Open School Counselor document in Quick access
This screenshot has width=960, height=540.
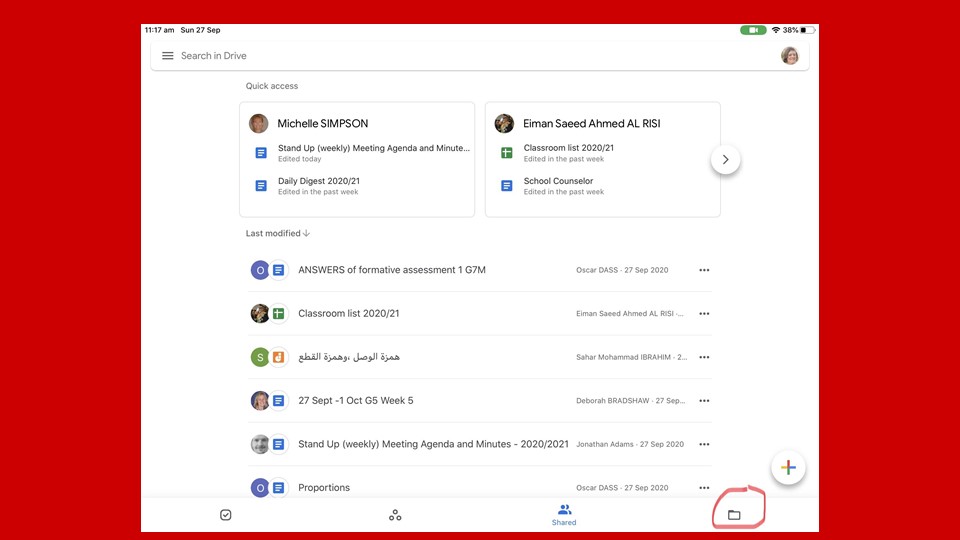point(558,185)
